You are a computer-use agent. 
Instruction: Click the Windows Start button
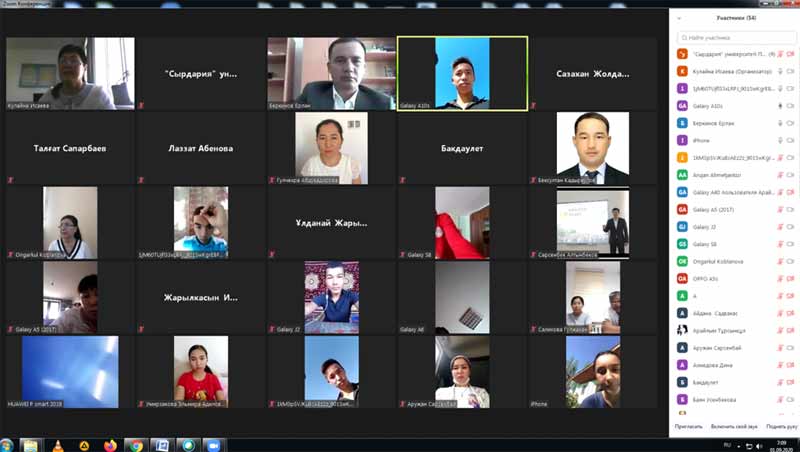[8, 445]
